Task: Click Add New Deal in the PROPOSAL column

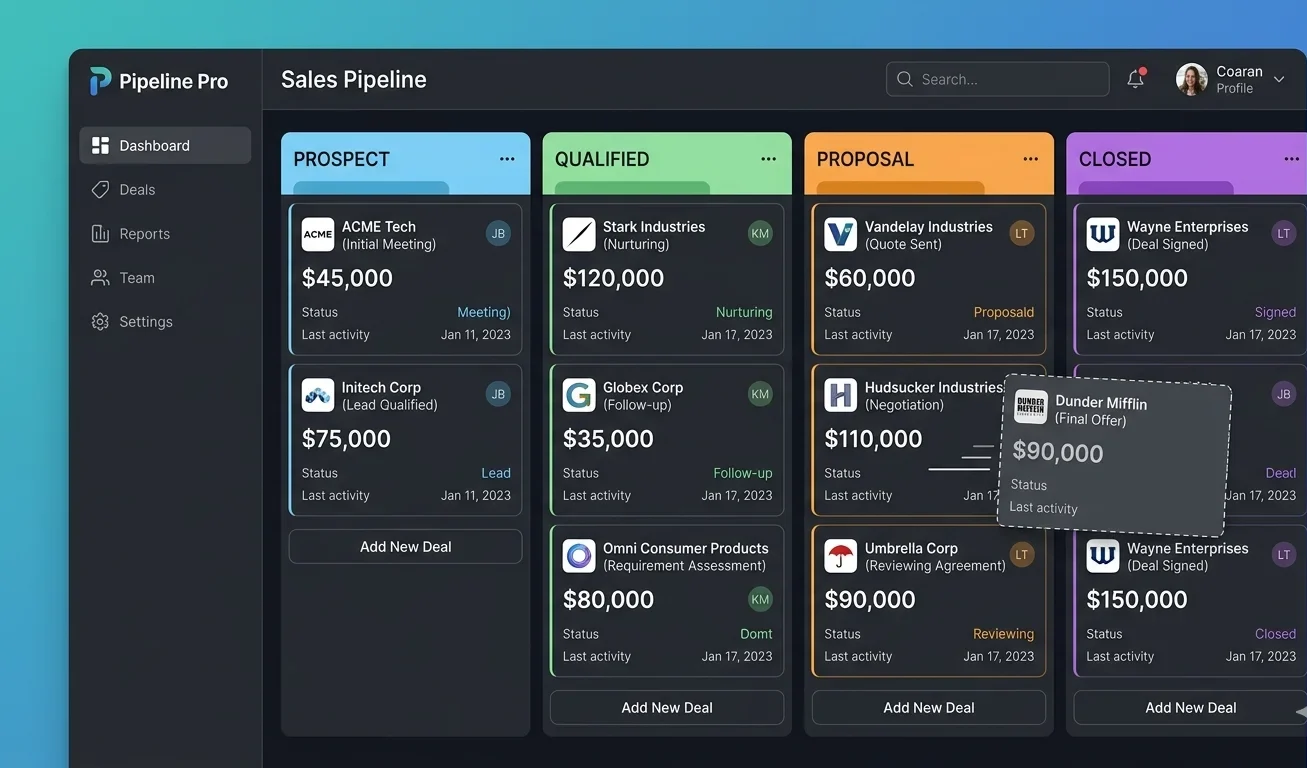Action: pyautogui.click(x=928, y=707)
